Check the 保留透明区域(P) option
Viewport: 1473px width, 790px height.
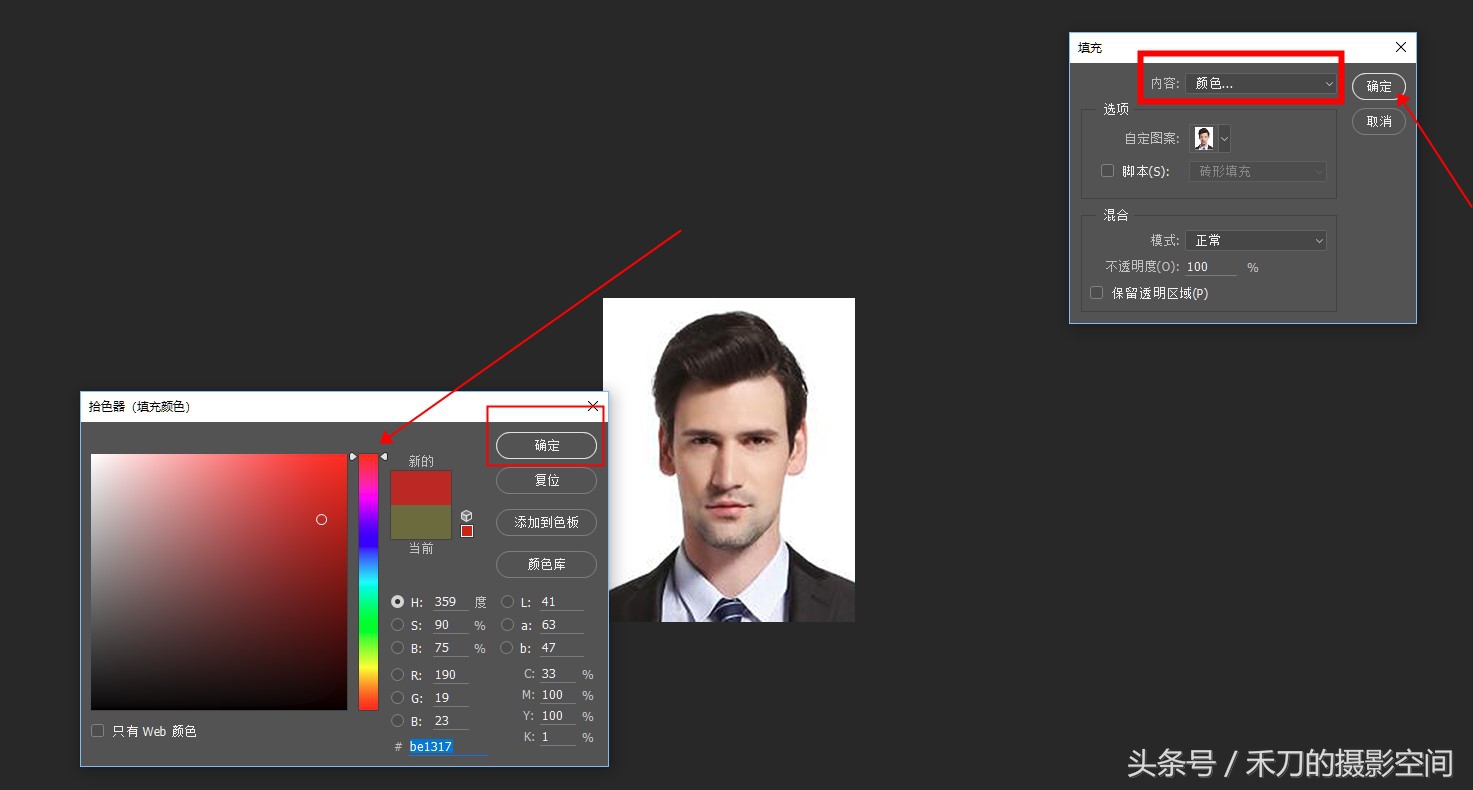[x=1097, y=293]
